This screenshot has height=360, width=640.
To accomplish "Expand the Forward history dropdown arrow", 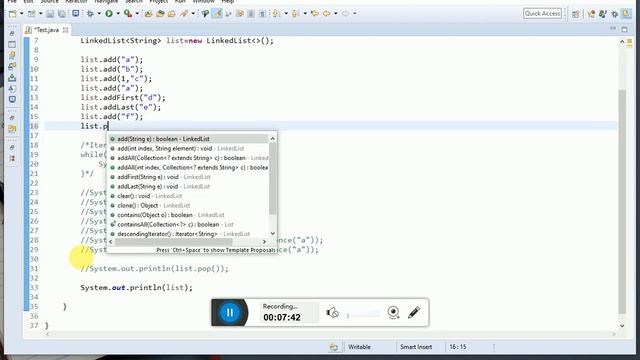I will click(355, 13).
